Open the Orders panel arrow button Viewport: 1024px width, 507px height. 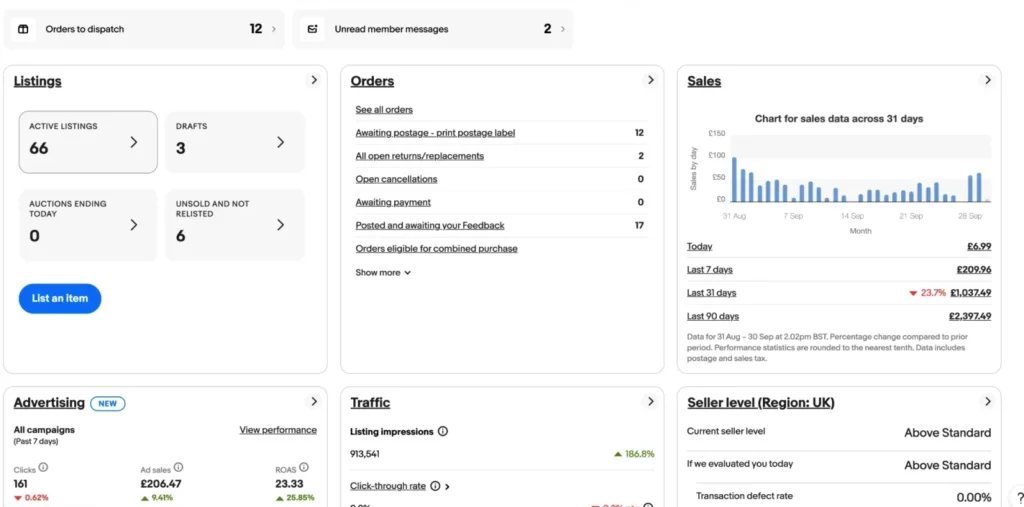tap(650, 80)
